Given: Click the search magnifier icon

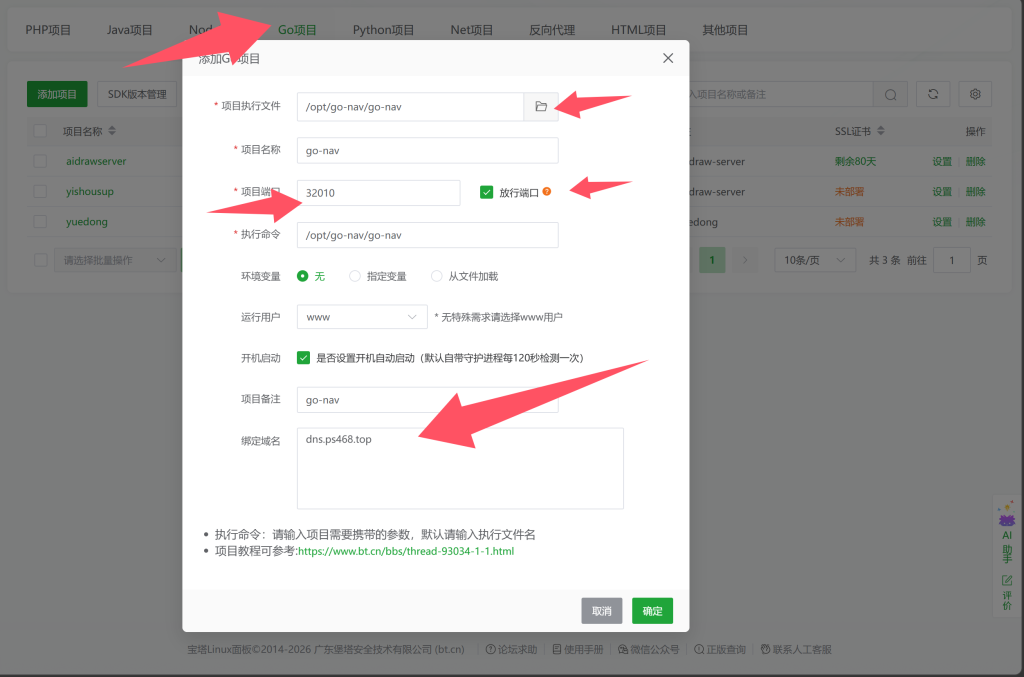Looking at the screenshot, I should tap(890, 95).
